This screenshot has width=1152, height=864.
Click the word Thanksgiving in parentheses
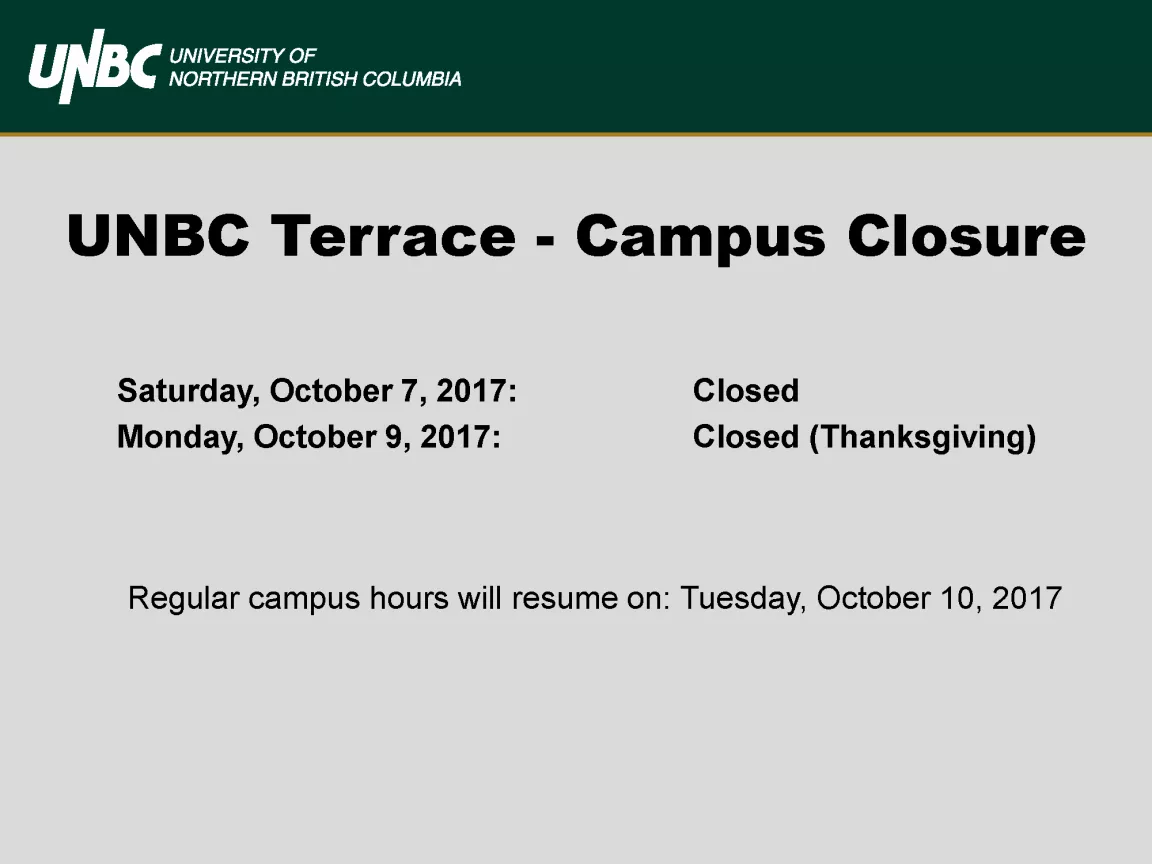pos(923,437)
